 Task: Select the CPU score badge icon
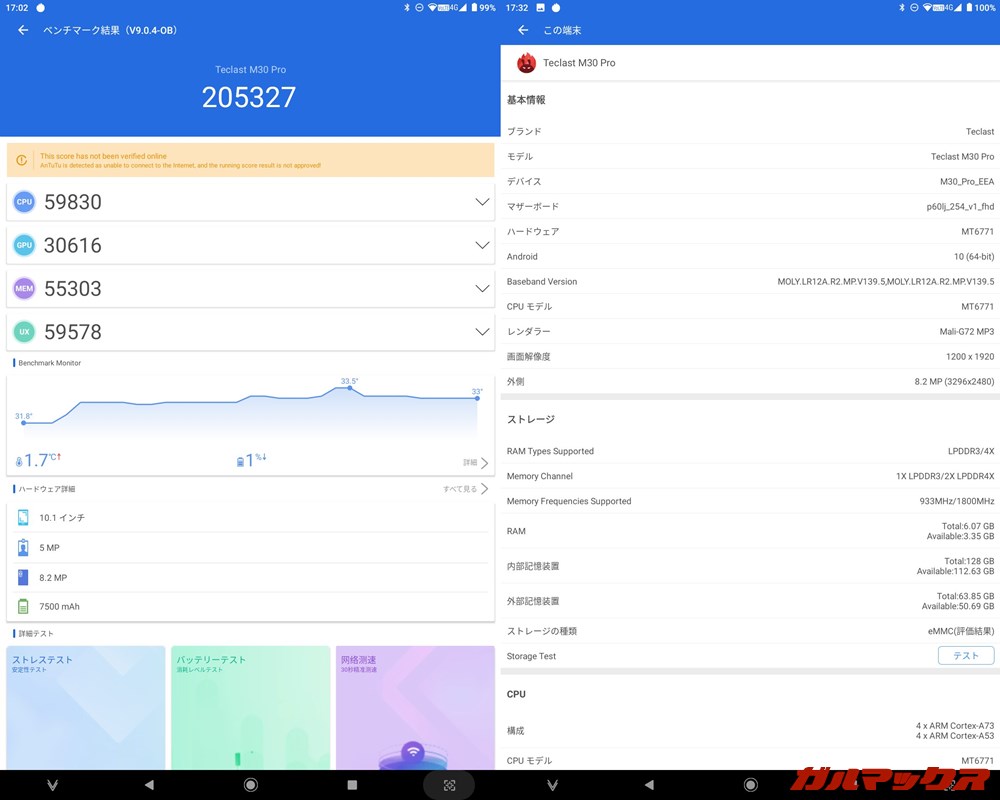(24, 202)
